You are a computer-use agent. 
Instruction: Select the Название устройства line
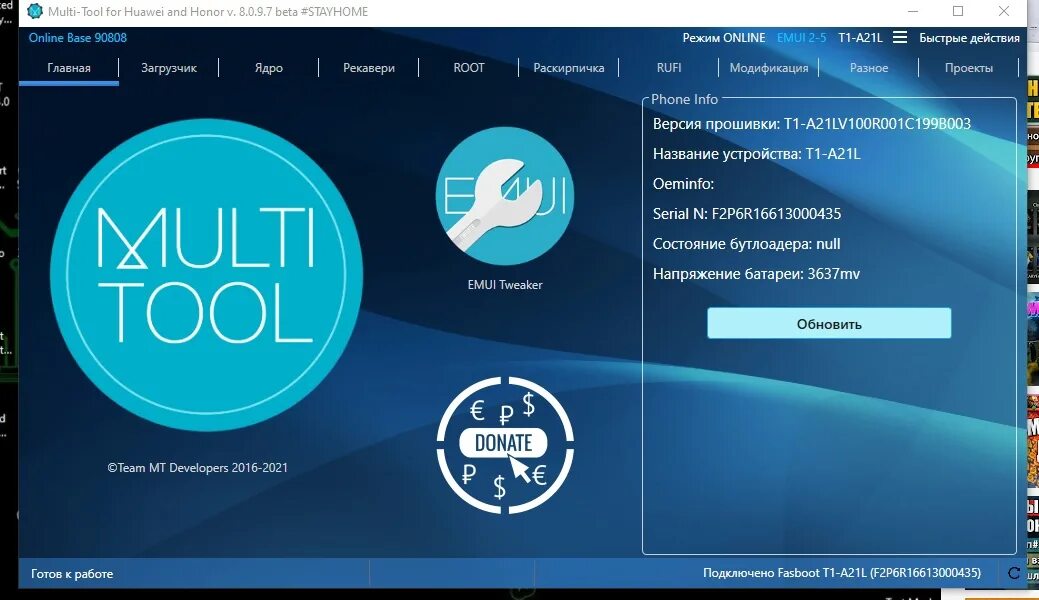click(x=757, y=154)
